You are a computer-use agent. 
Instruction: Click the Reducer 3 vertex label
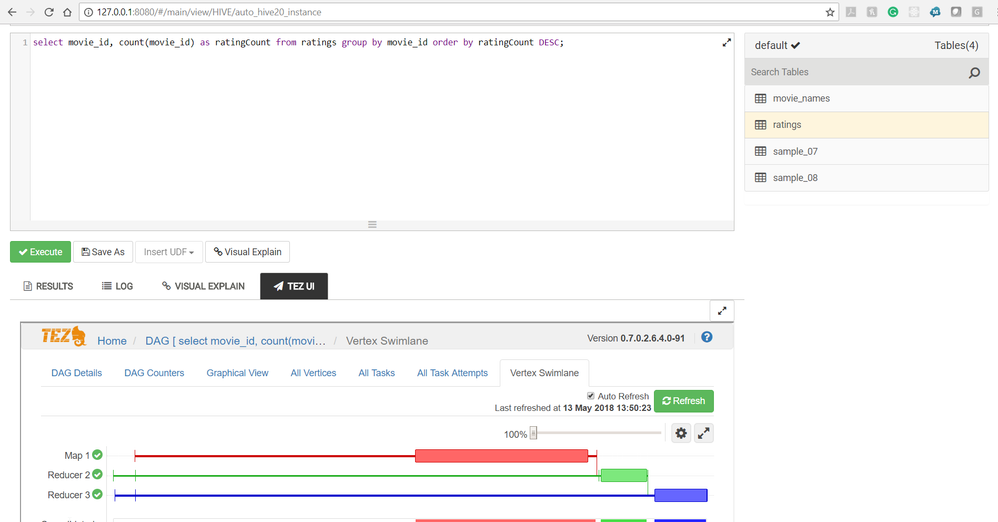69,495
